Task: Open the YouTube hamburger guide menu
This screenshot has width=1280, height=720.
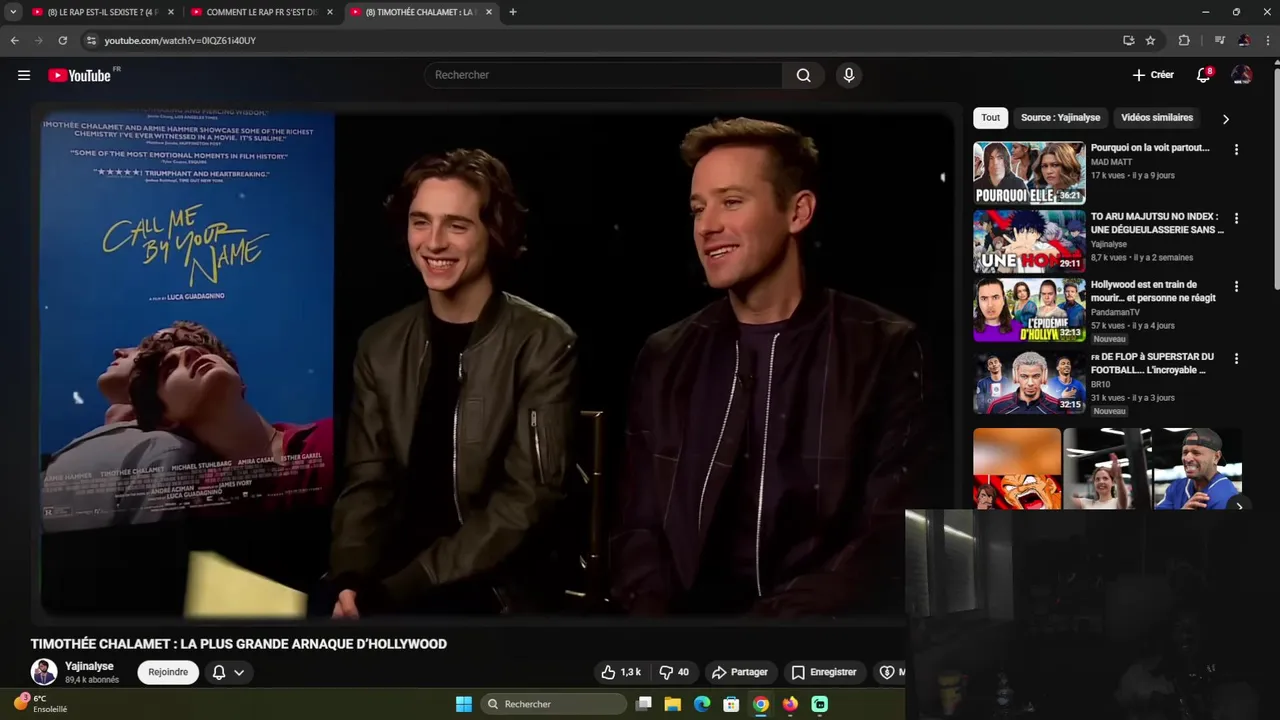Action: (x=24, y=75)
